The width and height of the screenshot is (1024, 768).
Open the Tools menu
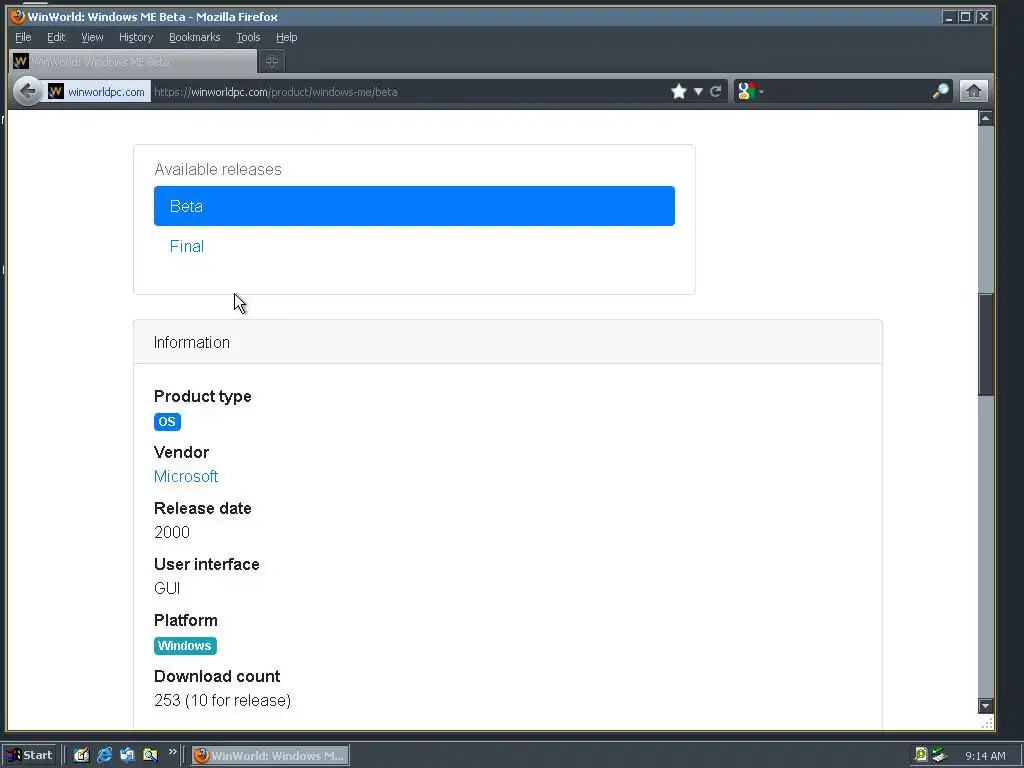248,37
